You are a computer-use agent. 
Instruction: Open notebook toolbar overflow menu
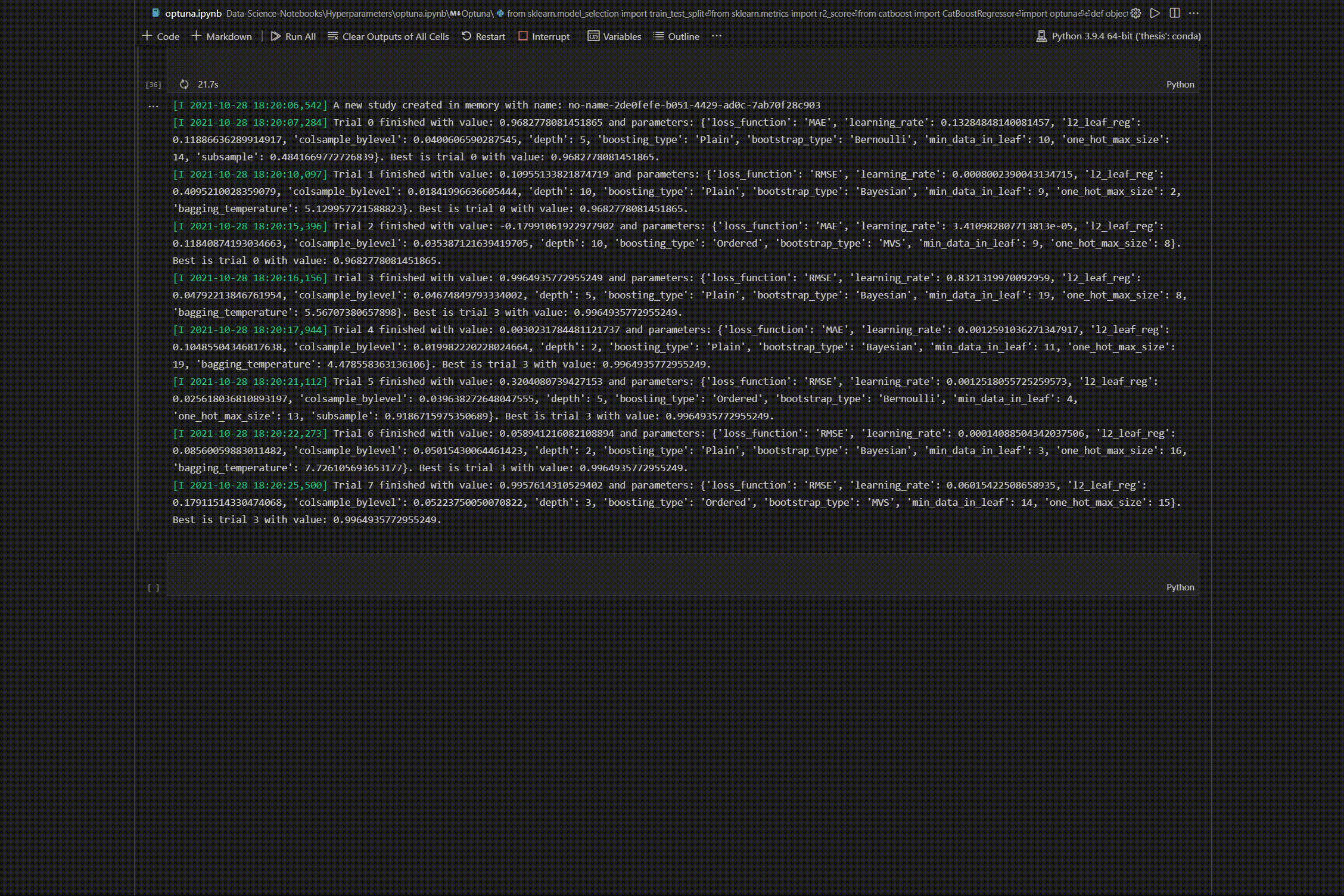[x=717, y=36]
